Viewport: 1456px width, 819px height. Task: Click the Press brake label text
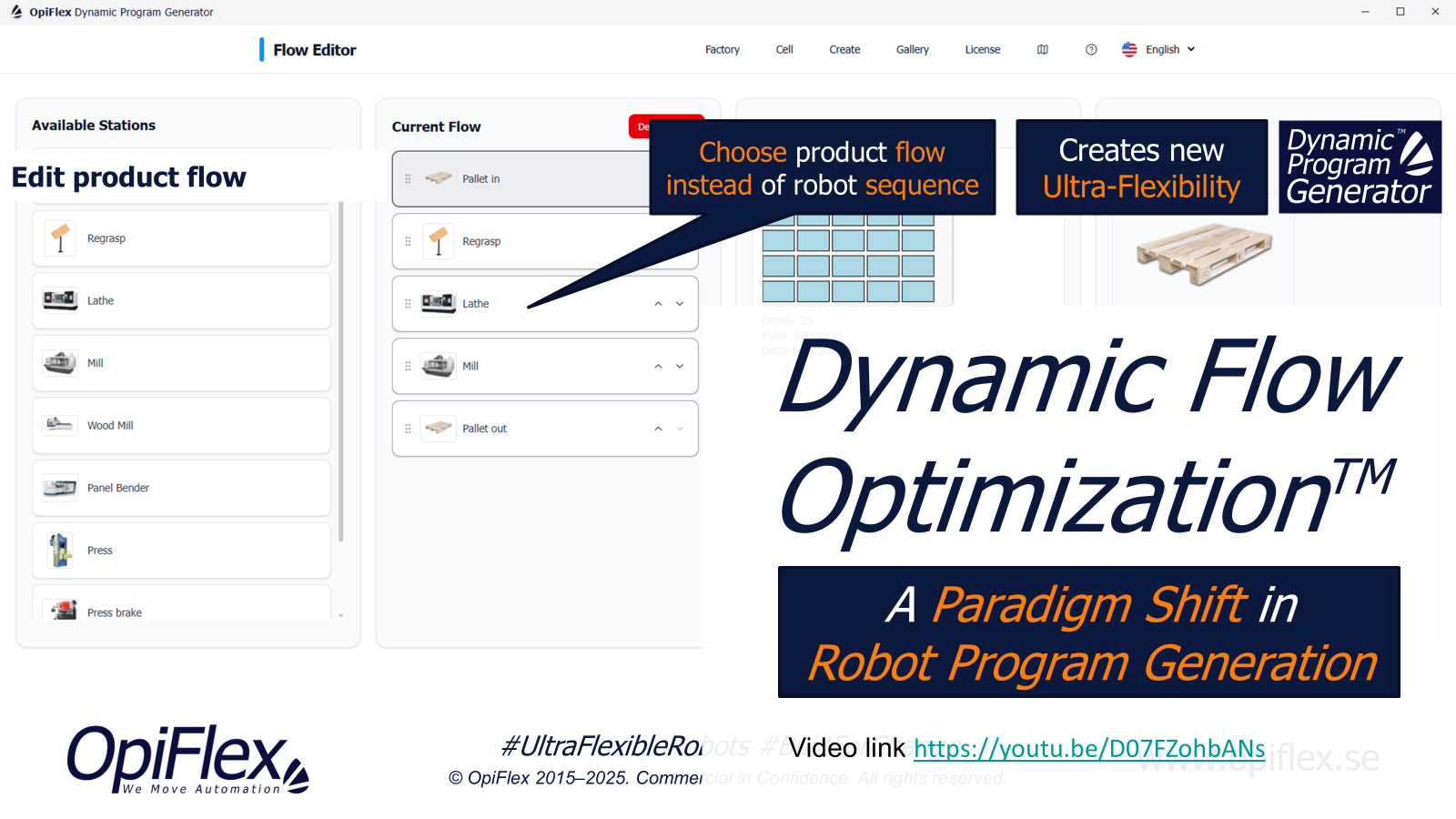pyautogui.click(x=115, y=612)
